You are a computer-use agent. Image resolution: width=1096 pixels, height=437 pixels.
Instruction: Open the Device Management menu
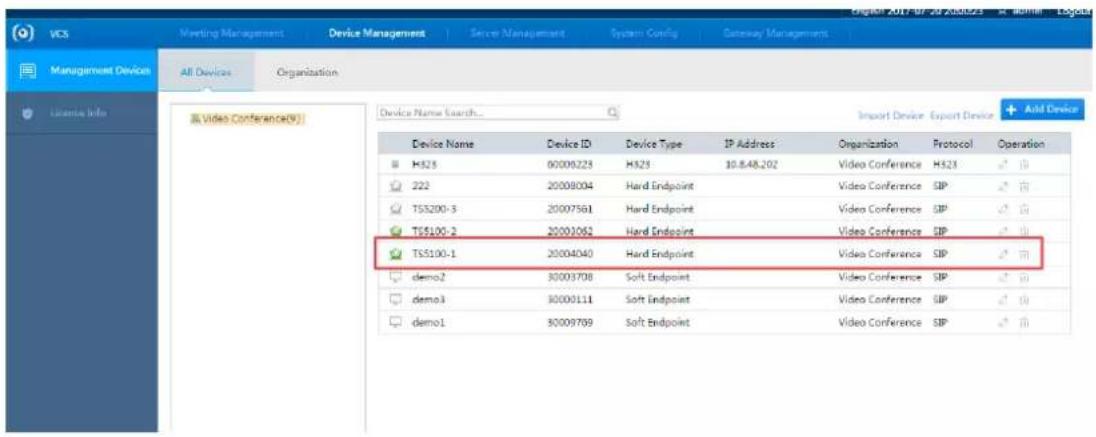[x=377, y=33]
